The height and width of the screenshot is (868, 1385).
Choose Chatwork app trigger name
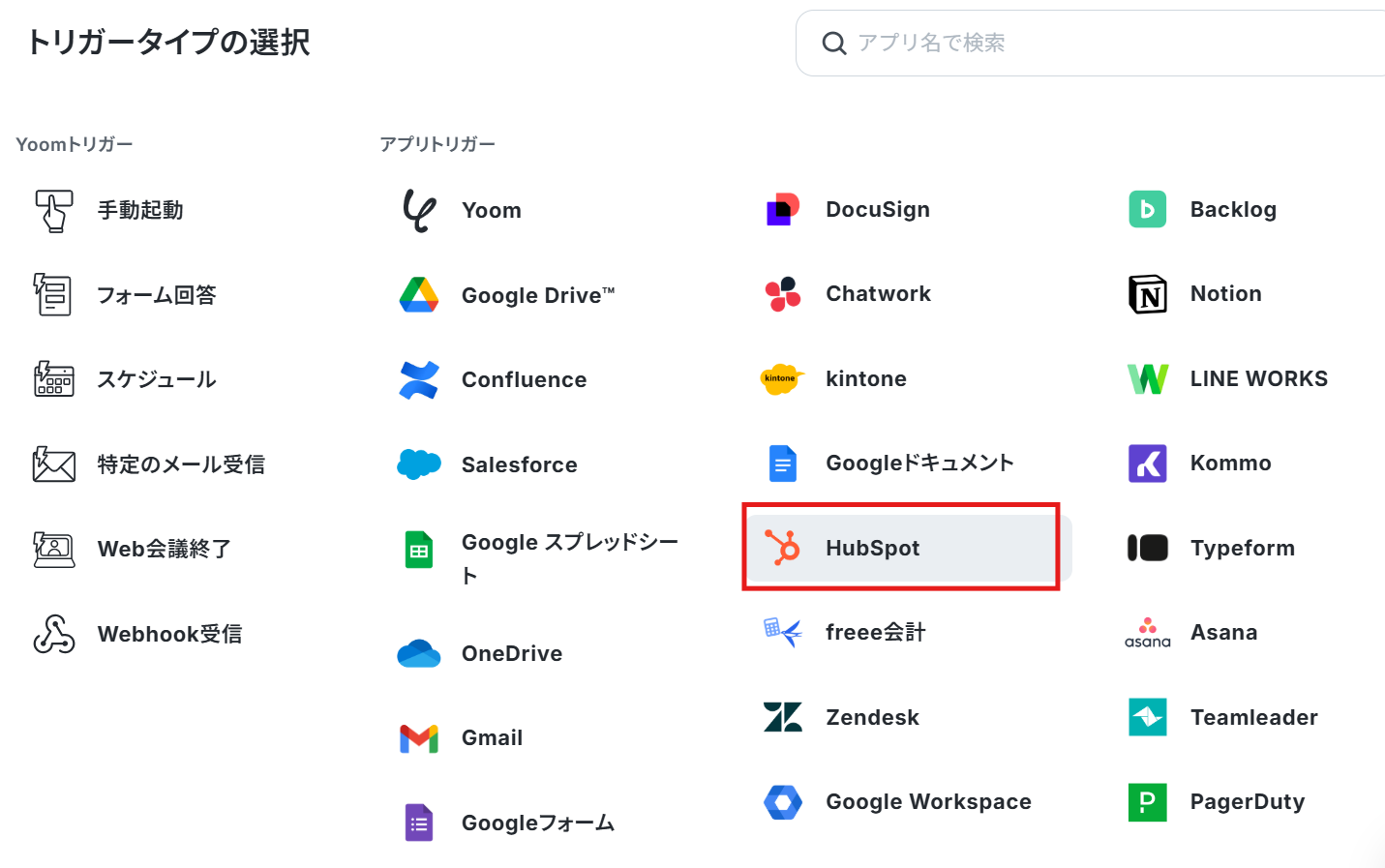[x=879, y=294]
